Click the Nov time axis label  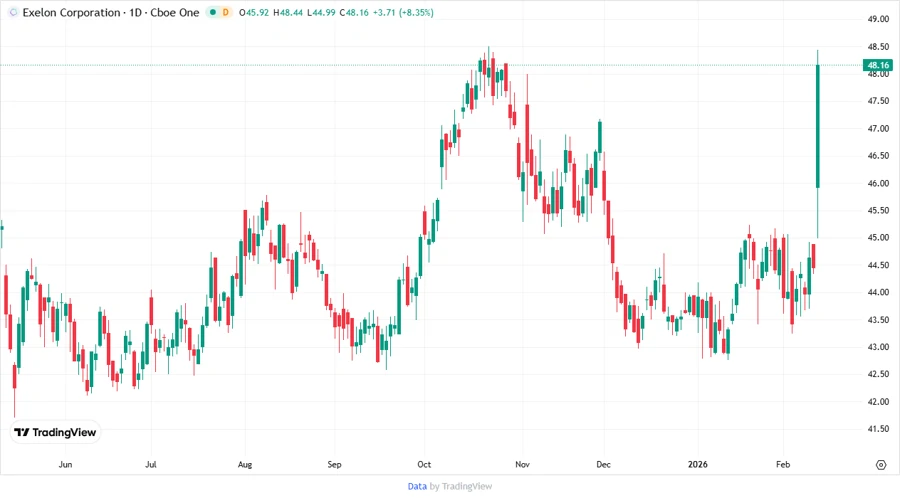click(522, 464)
